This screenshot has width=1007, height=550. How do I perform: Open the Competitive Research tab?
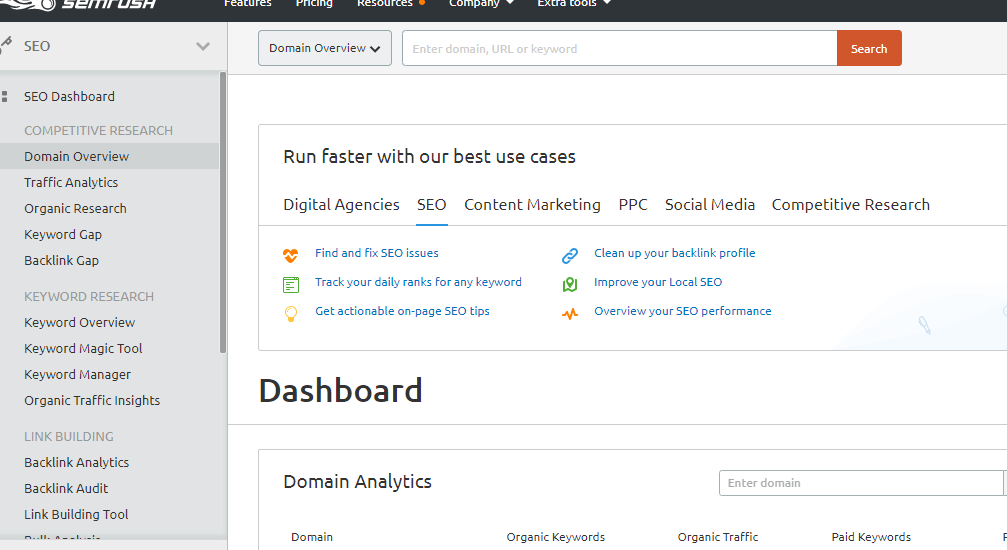click(850, 204)
